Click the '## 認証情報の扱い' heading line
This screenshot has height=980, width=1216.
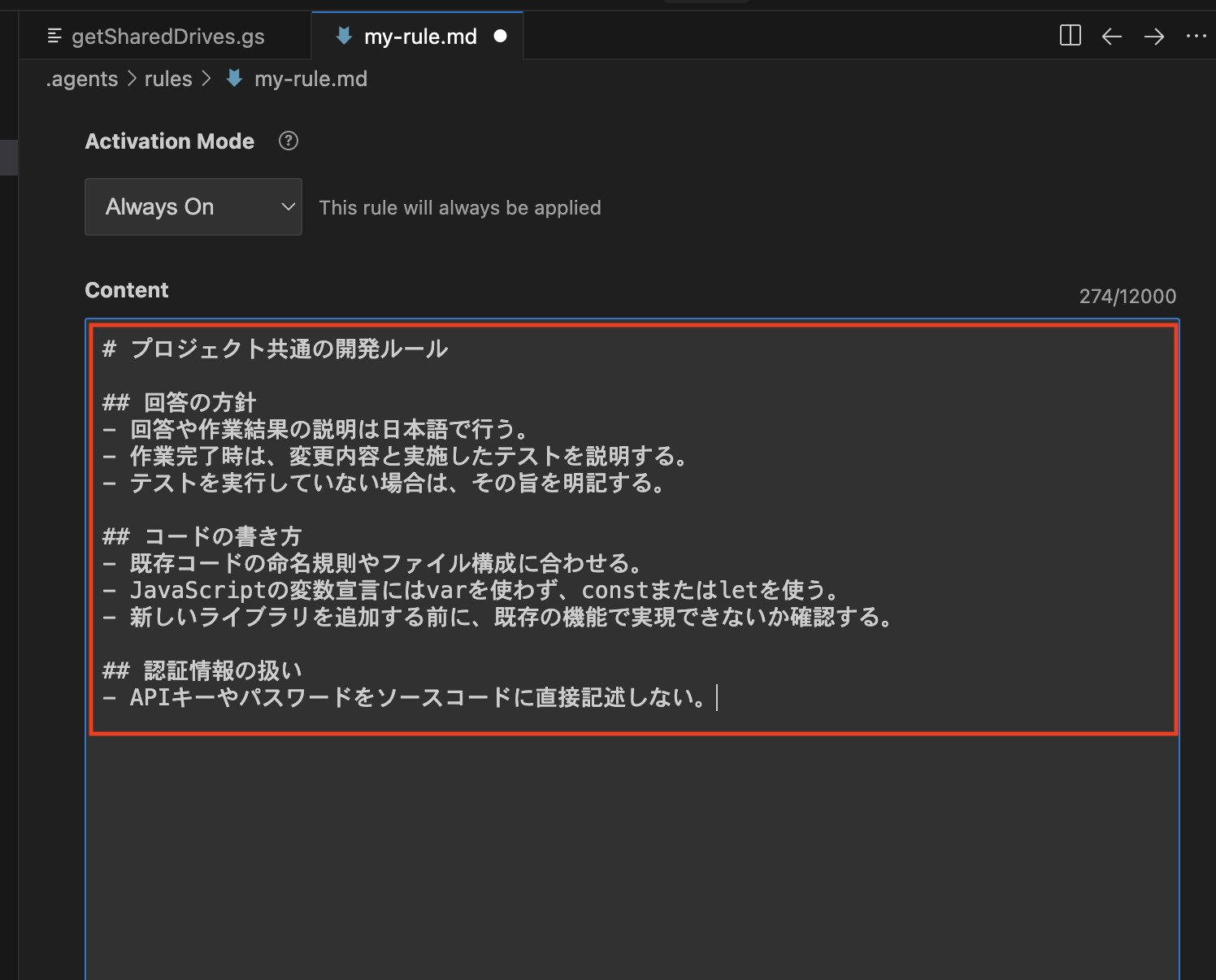point(202,671)
